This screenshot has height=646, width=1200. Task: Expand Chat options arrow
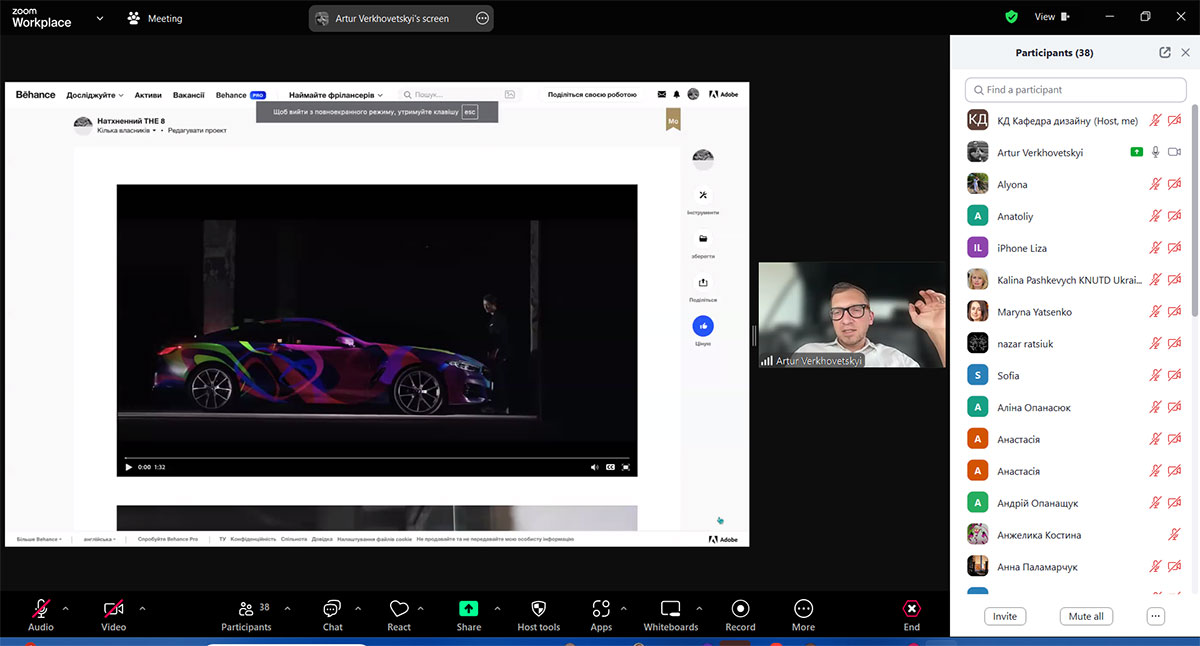pos(358,608)
